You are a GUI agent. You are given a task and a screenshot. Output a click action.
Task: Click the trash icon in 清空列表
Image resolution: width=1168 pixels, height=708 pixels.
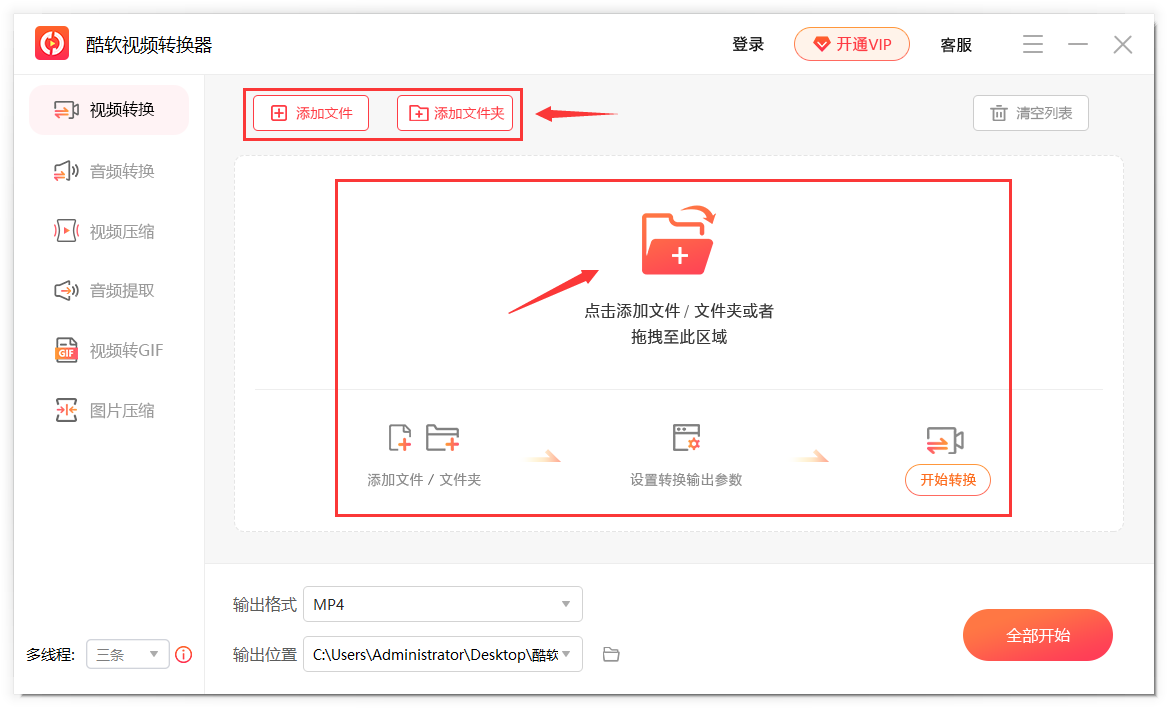(998, 113)
